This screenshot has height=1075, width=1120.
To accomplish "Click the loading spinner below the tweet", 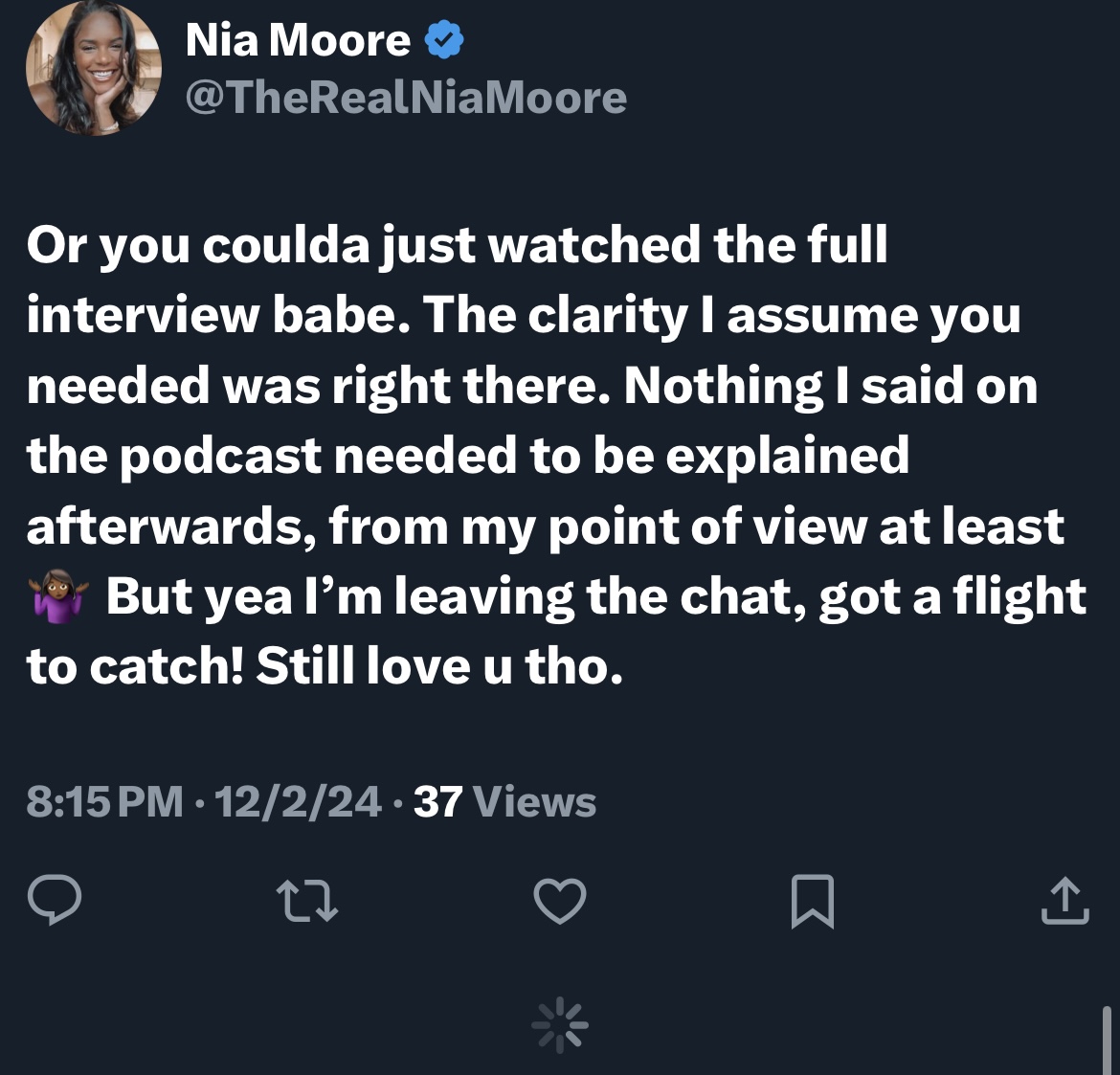I will pyautogui.click(x=560, y=1025).
